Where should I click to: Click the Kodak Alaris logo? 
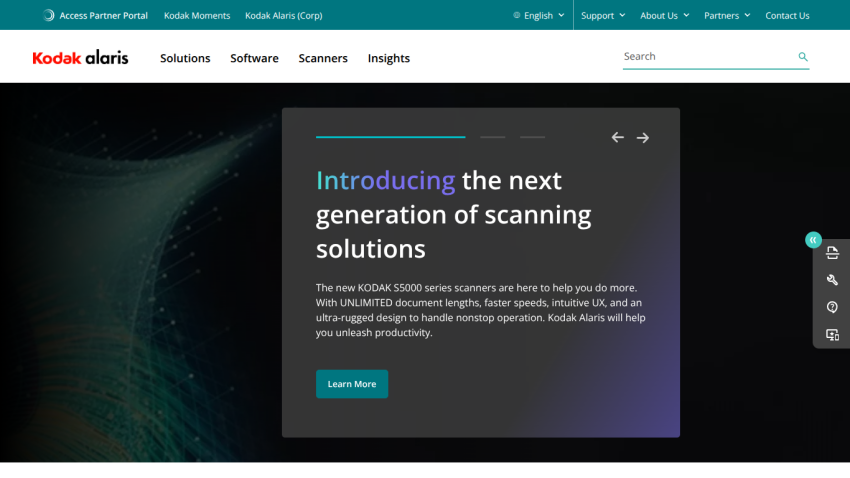(x=80, y=57)
